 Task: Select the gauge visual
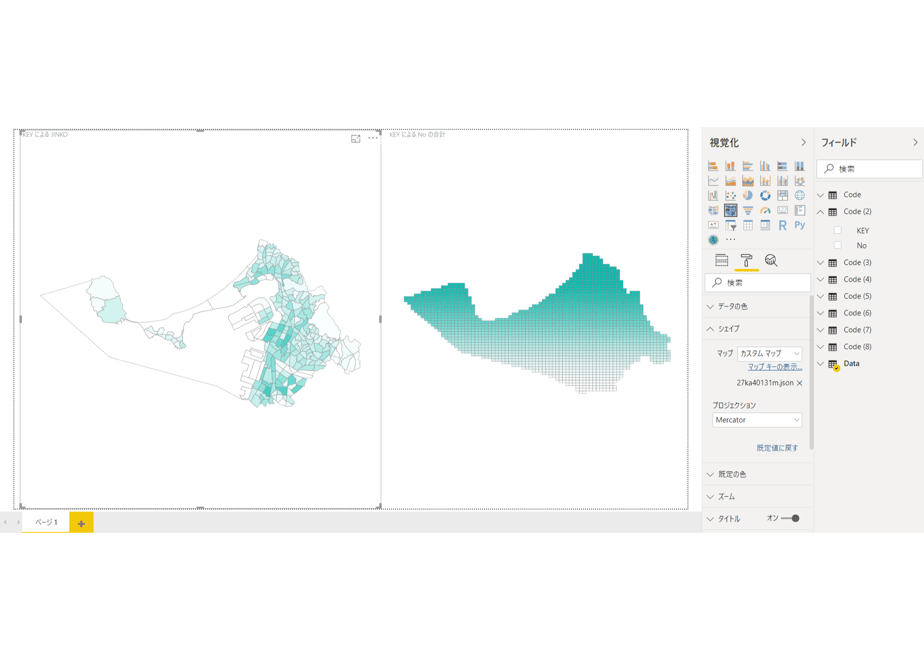(765, 210)
